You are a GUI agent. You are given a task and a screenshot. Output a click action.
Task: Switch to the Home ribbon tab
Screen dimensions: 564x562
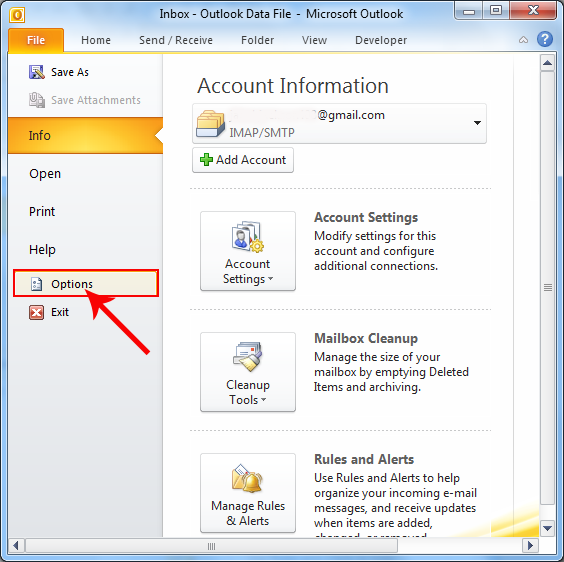coord(96,40)
